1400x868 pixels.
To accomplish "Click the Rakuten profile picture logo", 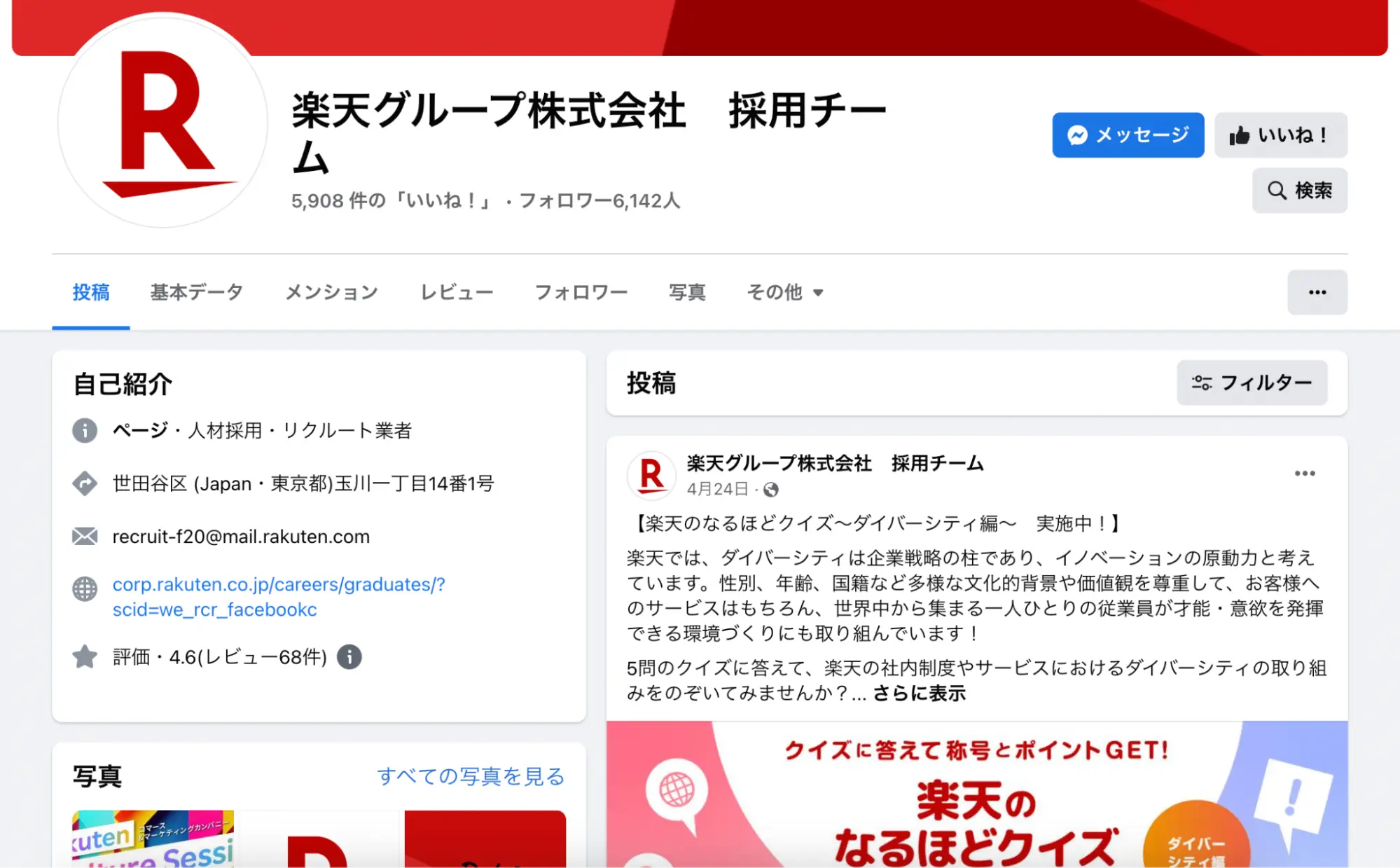I will click(162, 122).
